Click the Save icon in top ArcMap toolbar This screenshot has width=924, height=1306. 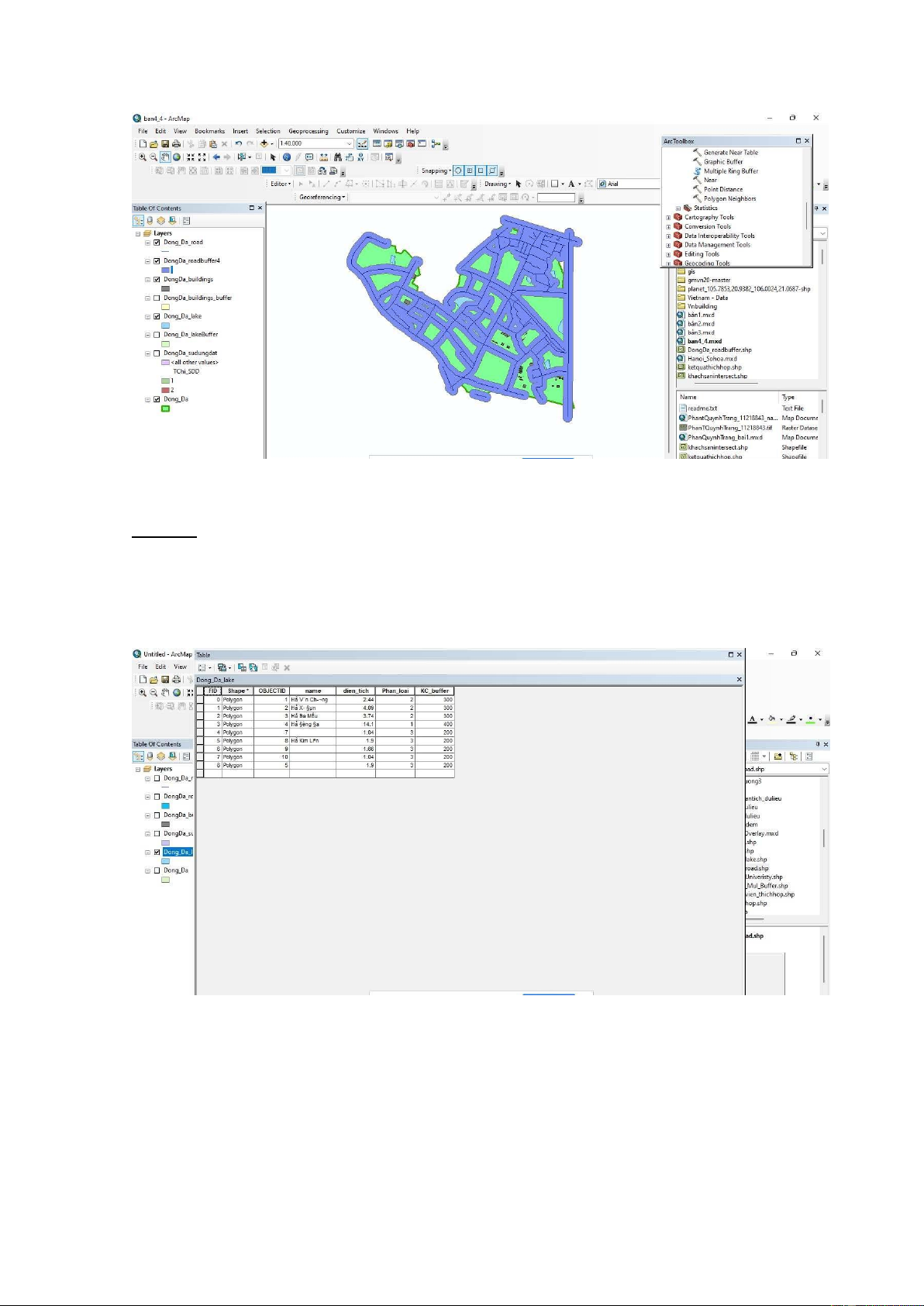tap(165, 143)
